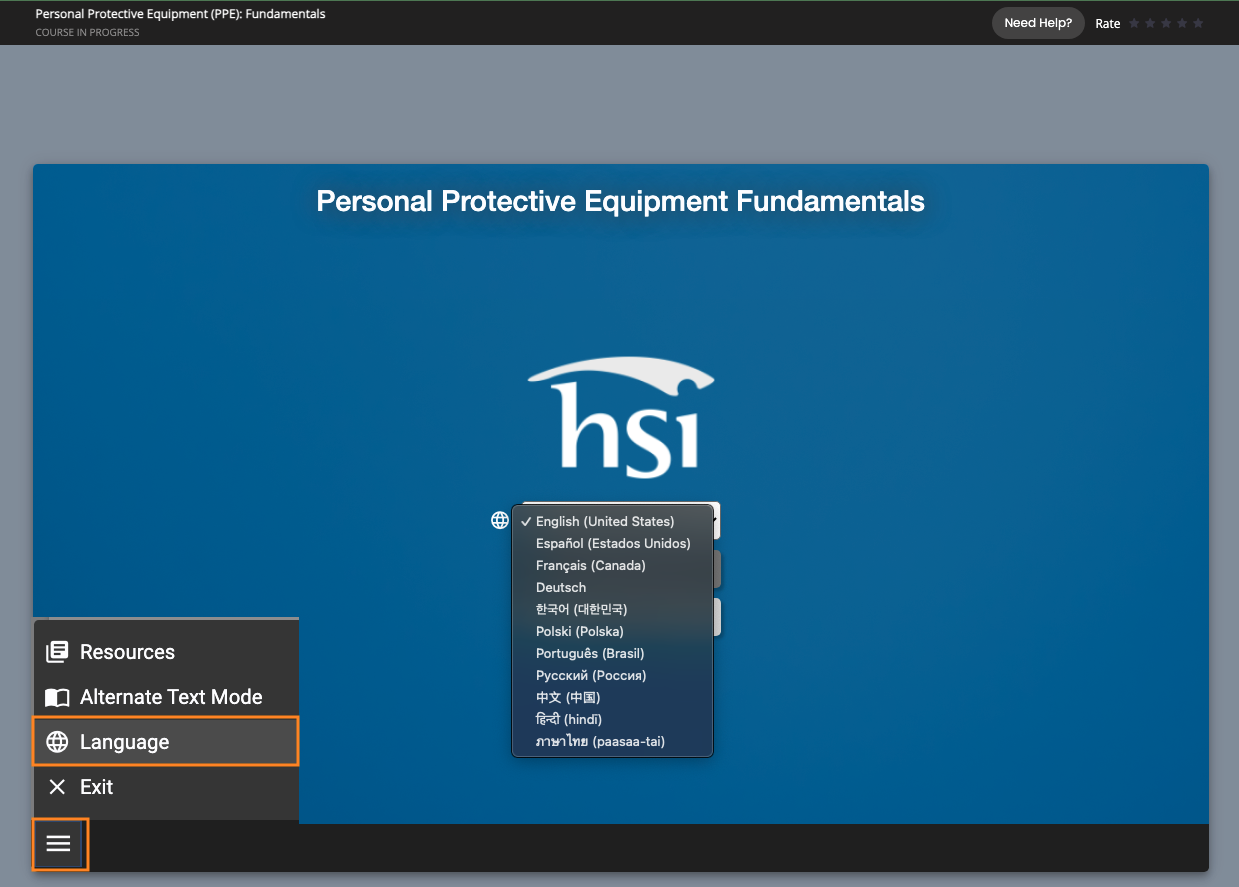Select 한국어 (대한민국) option
Image resolution: width=1239 pixels, height=887 pixels.
click(612, 610)
